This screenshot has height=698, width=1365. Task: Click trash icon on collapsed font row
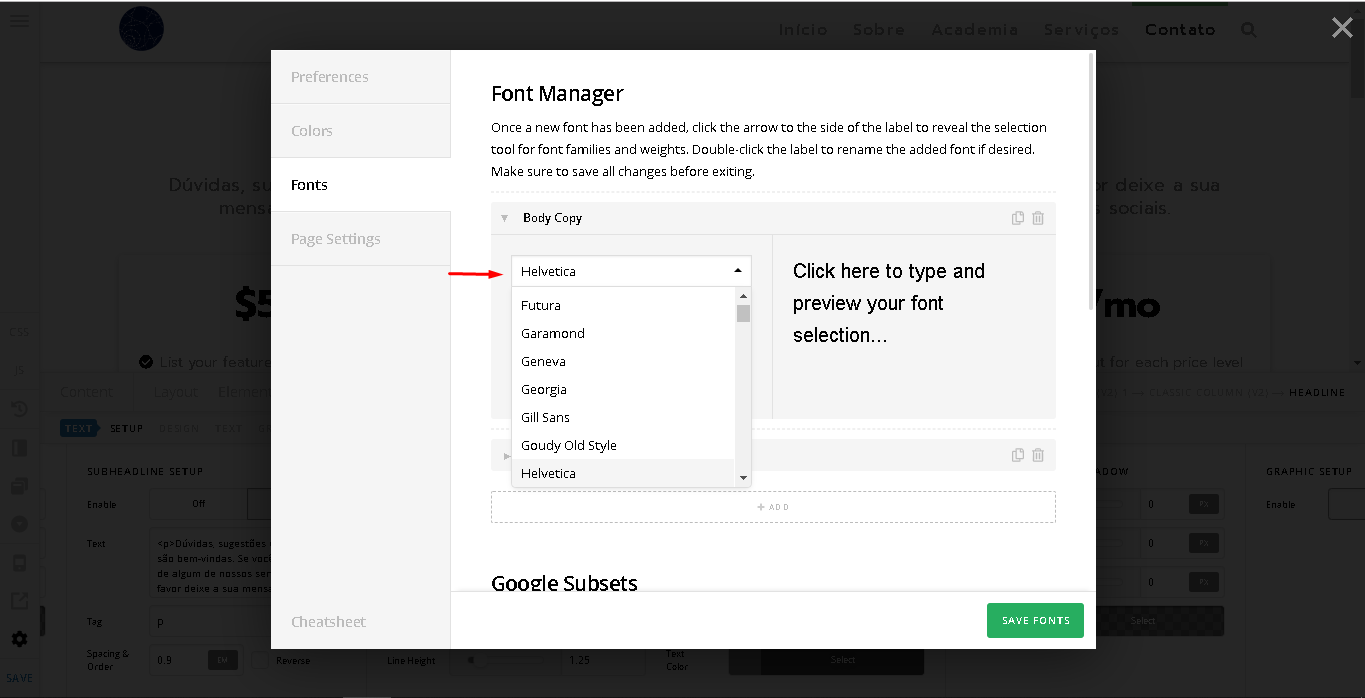click(x=1038, y=455)
